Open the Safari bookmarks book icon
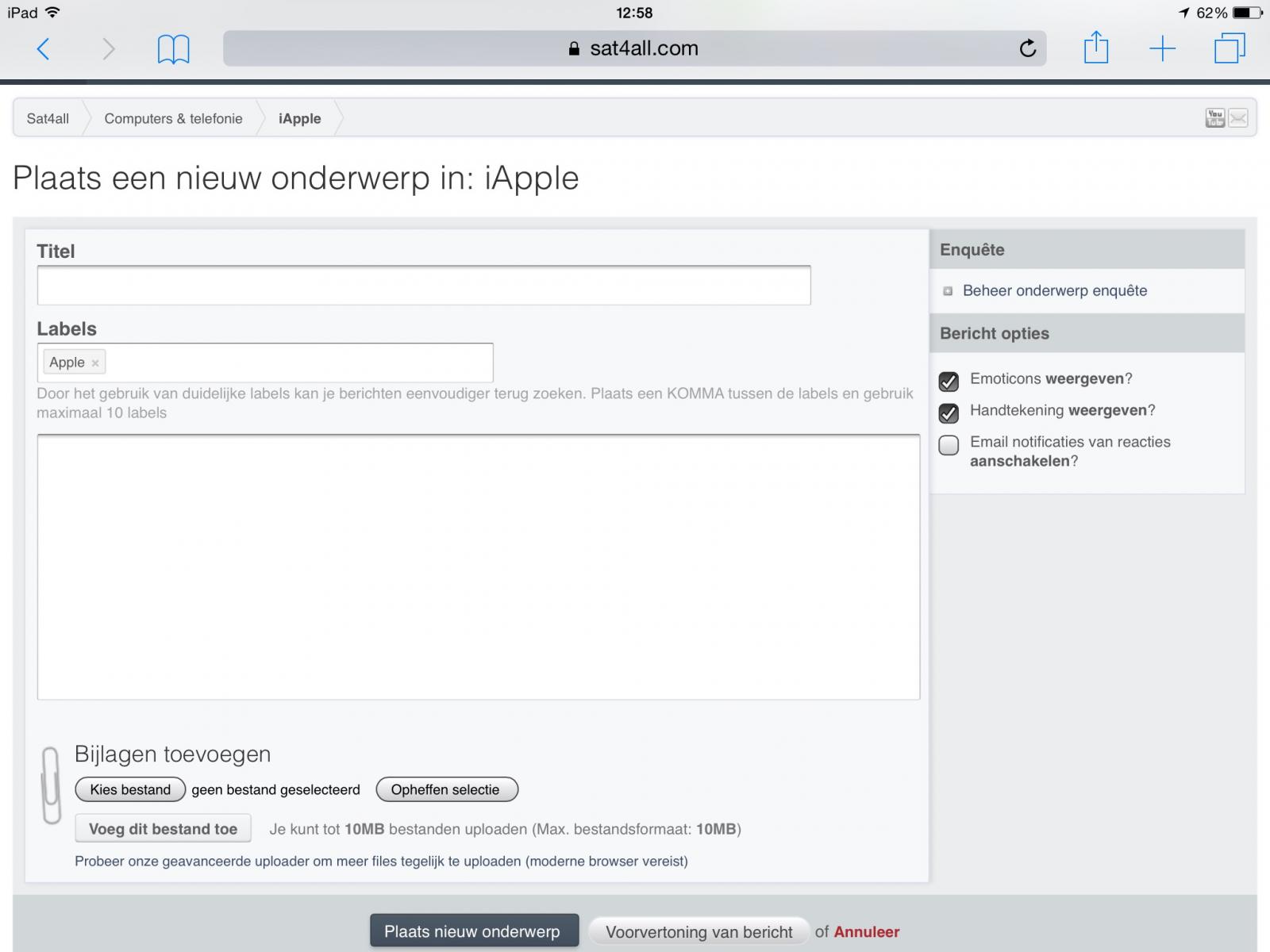 [173, 49]
